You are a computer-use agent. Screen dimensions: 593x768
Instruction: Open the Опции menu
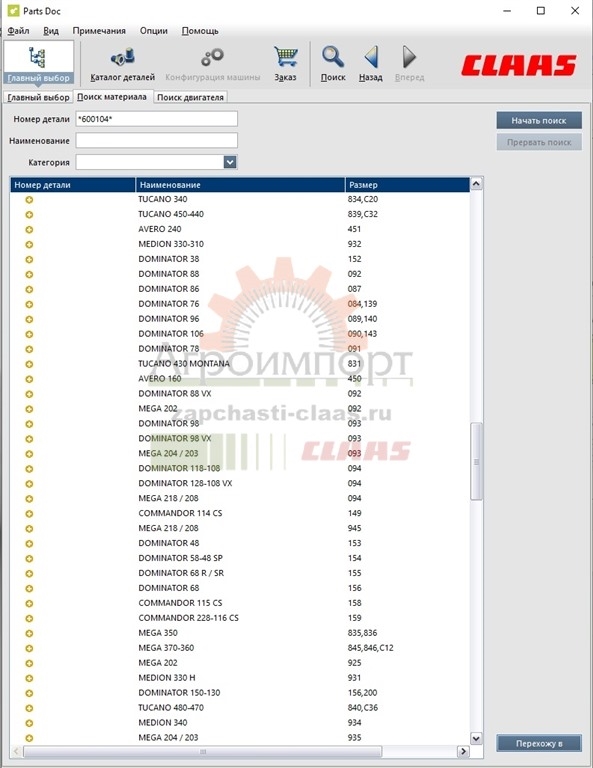154,31
